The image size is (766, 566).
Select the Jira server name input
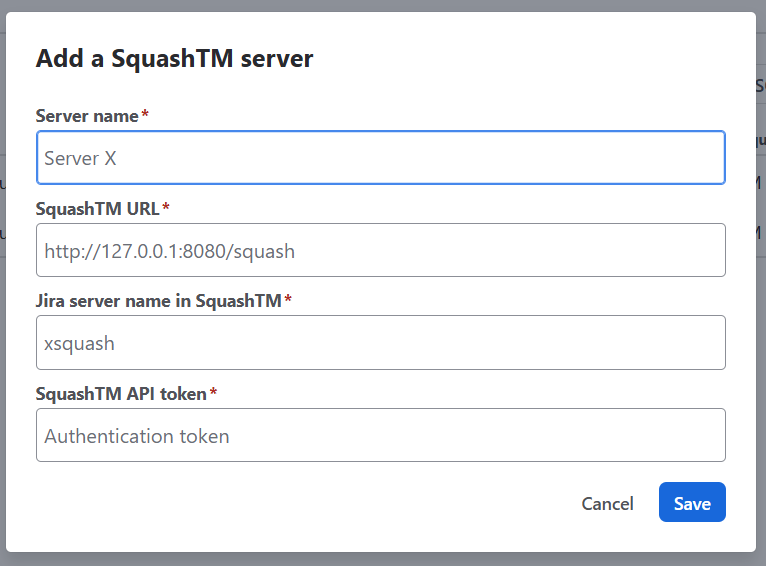[x=381, y=342]
